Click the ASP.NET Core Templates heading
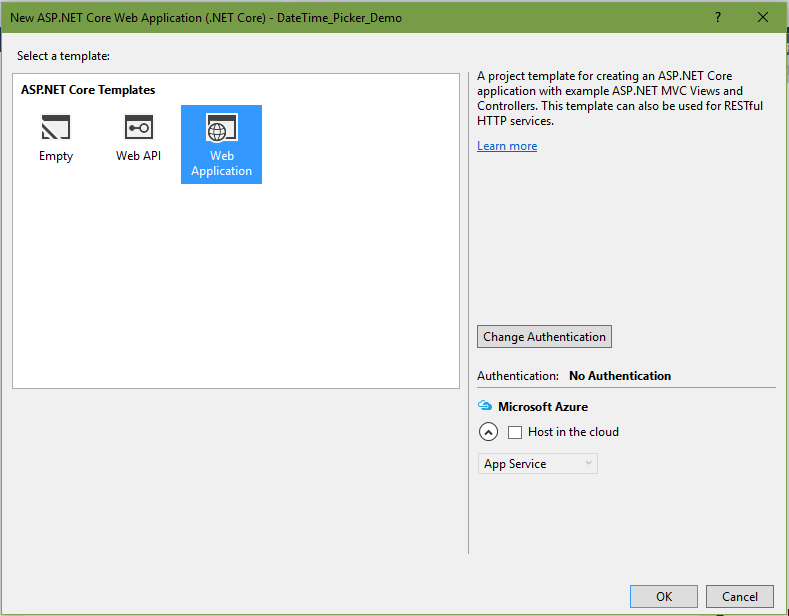Screen dimensions: 789x616 [88, 90]
